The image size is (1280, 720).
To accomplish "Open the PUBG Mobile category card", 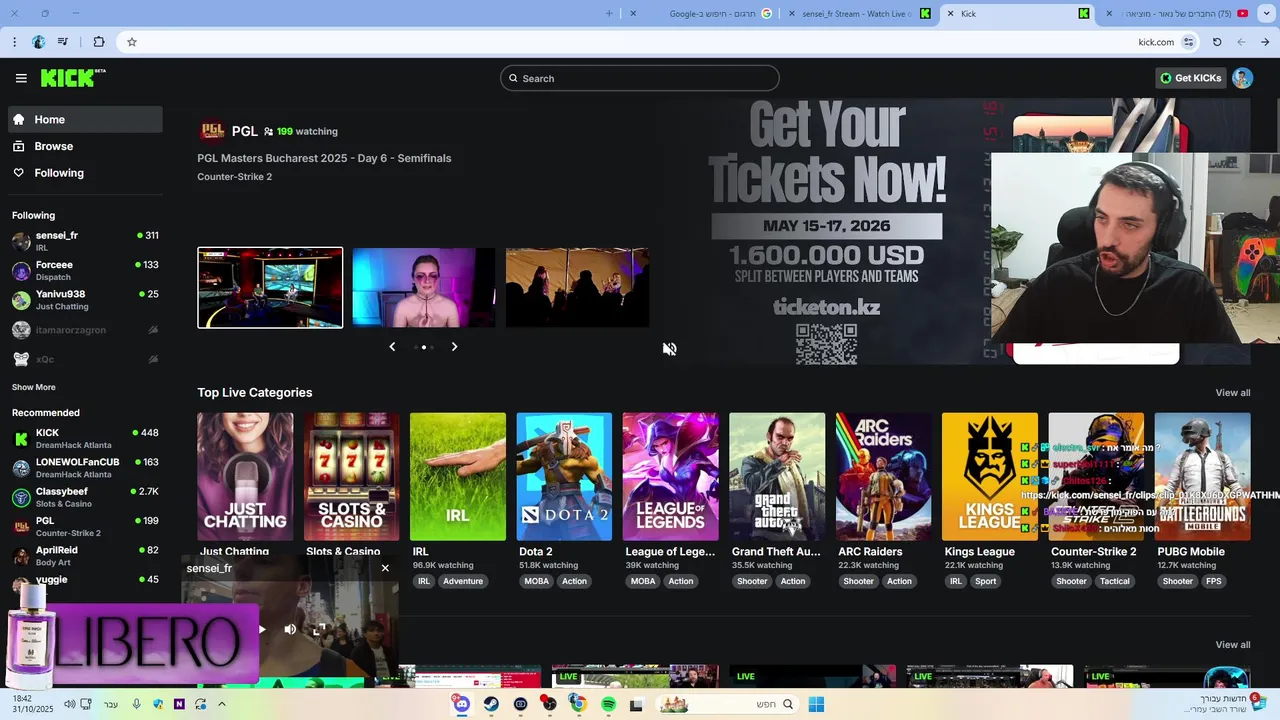I will pyautogui.click(x=1202, y=477).
